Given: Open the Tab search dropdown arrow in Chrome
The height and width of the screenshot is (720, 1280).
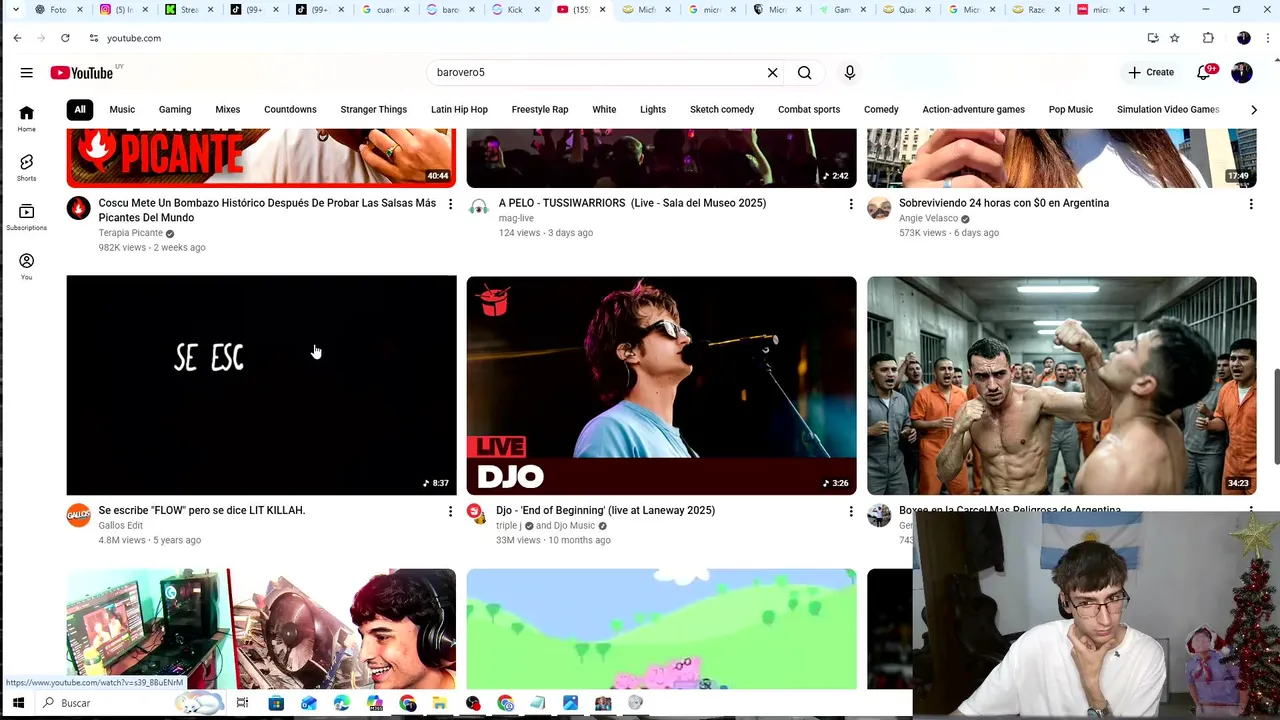Looking at the screenshot, I should click(15, 10).
